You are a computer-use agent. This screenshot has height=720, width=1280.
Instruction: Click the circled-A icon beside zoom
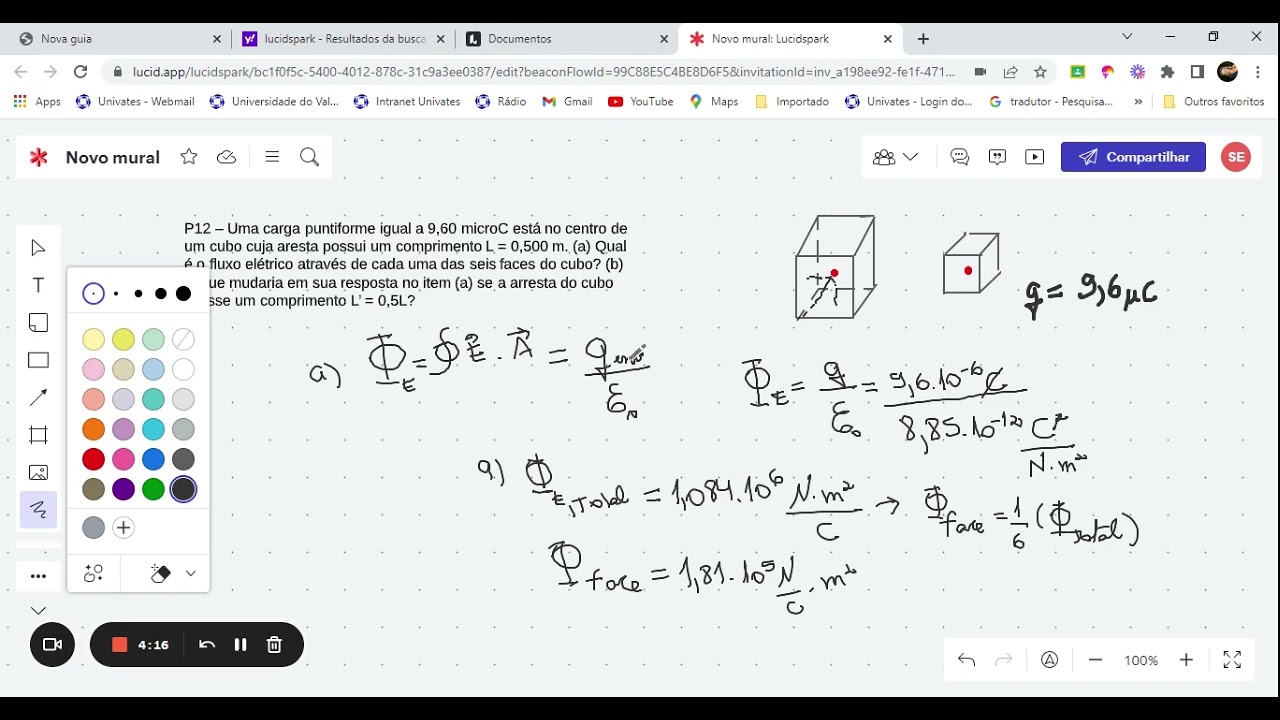1049,660
